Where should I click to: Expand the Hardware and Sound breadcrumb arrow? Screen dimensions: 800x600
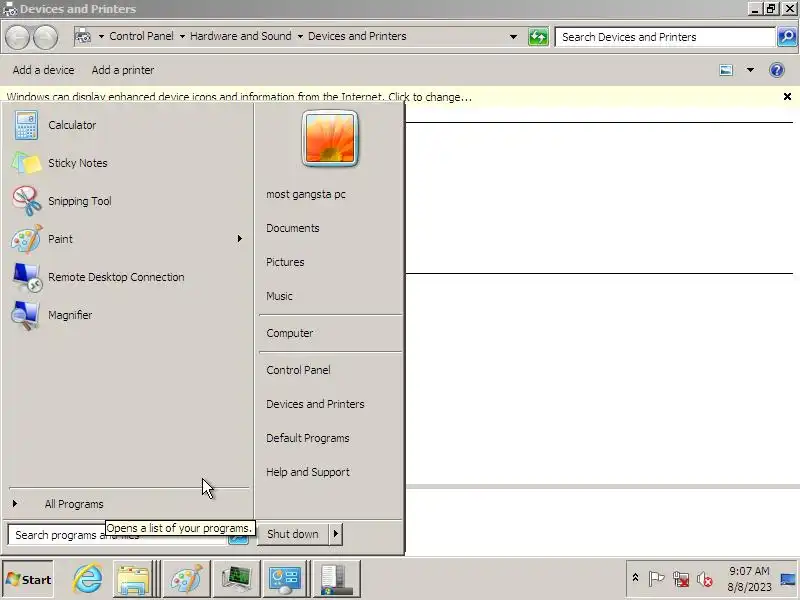pos(300,37)
